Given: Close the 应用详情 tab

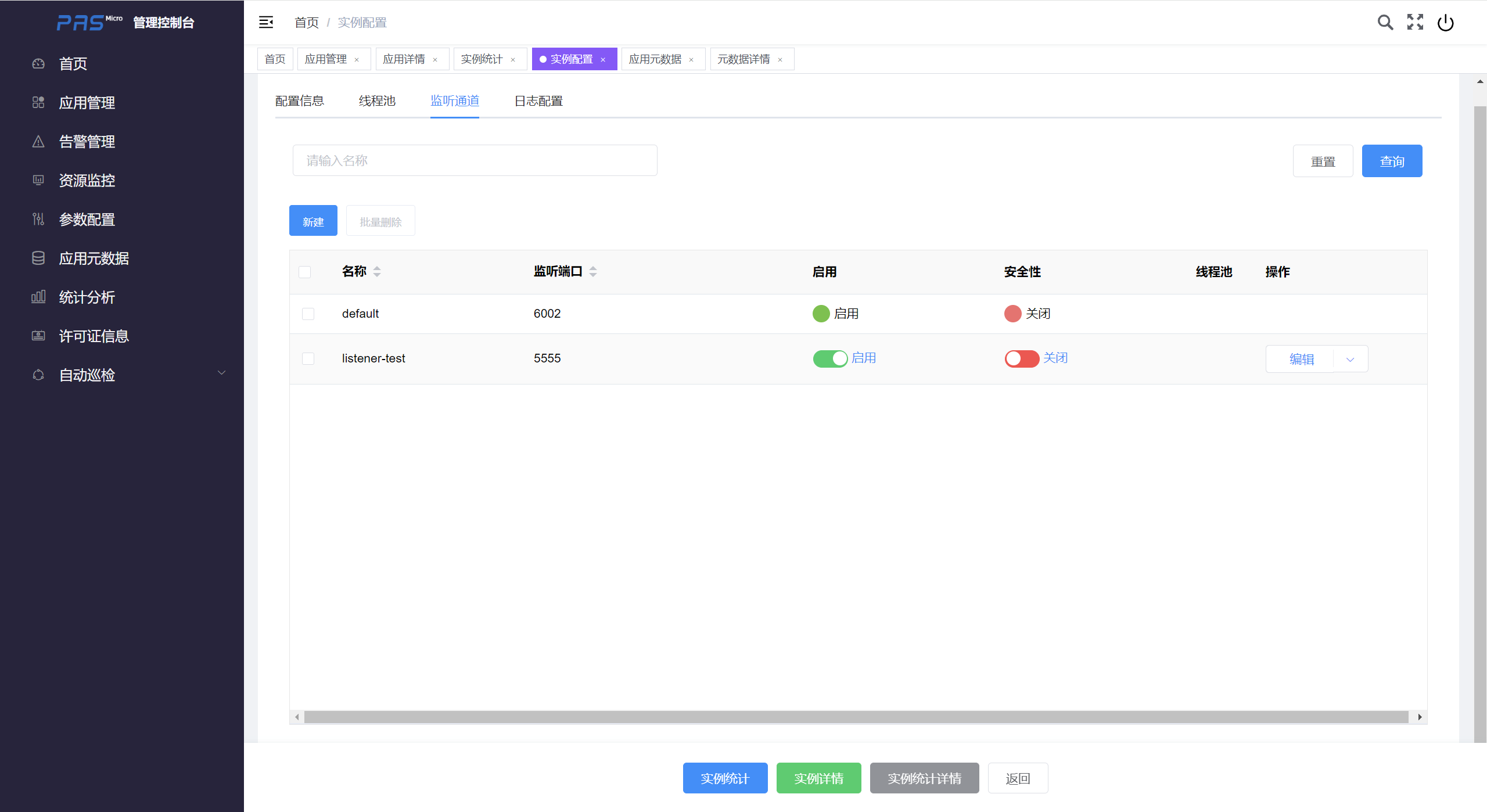Looking at the screenshot, I should click(435, 60).
